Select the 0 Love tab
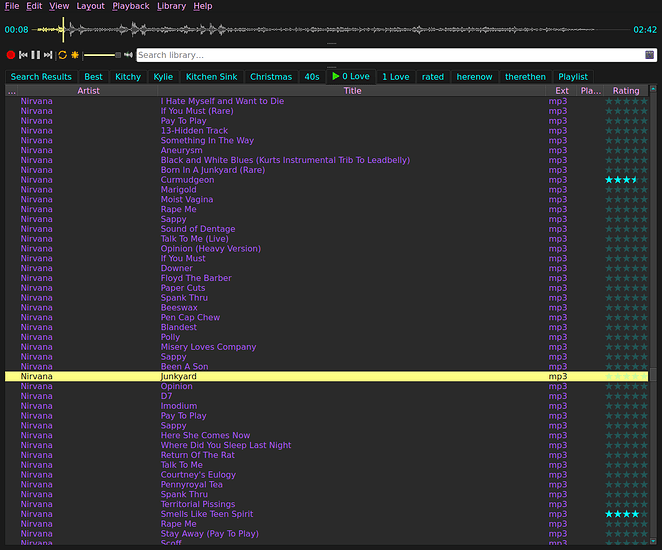 tap(351, 76)
